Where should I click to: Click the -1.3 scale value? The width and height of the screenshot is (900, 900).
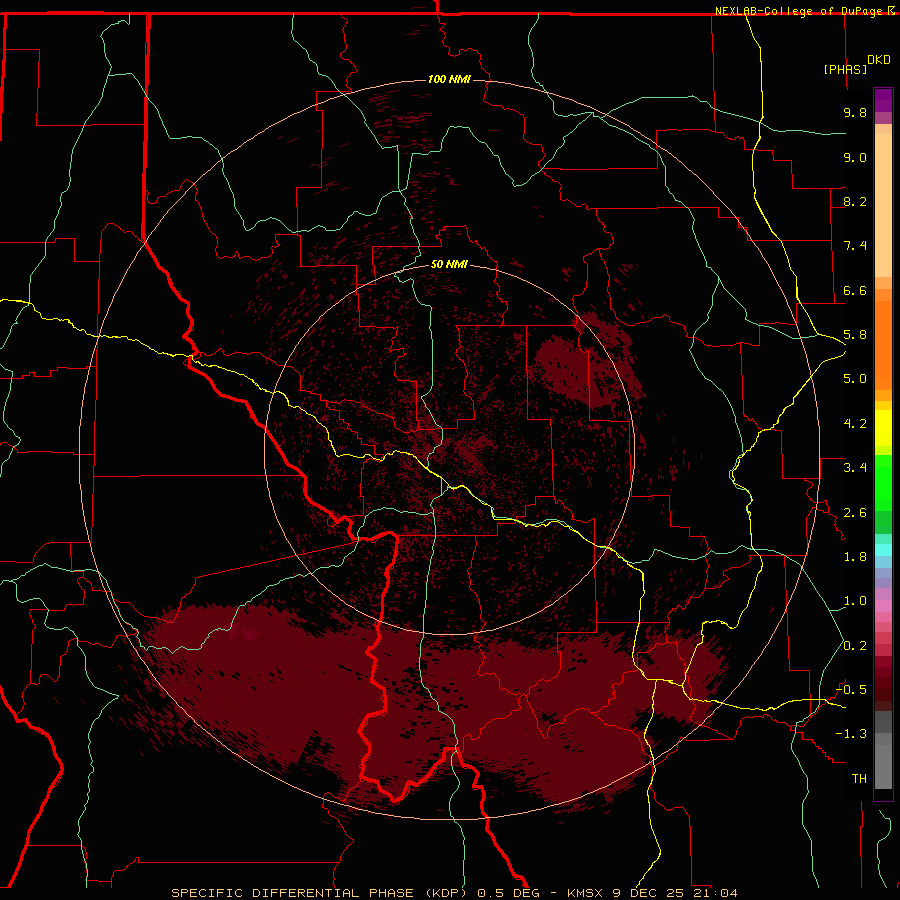pyautogui.click(x=851, y=734)
